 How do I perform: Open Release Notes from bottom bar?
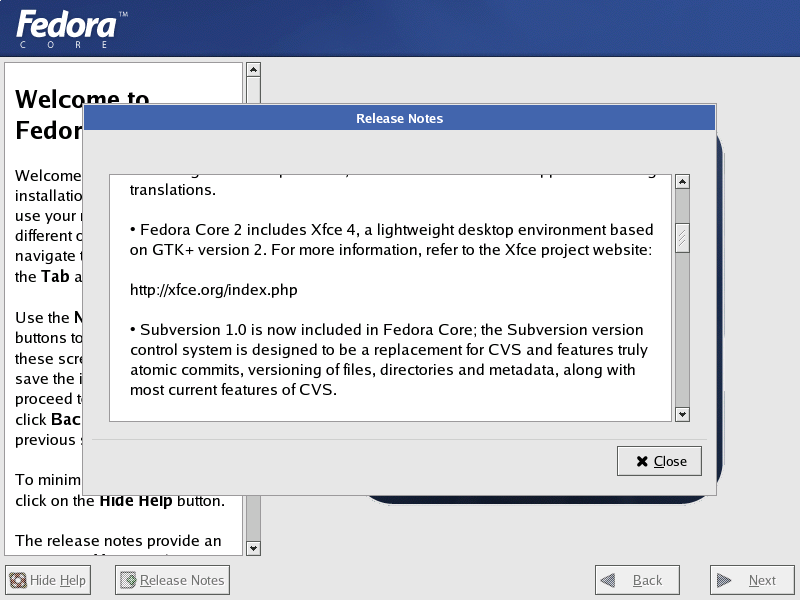point(172,580)
